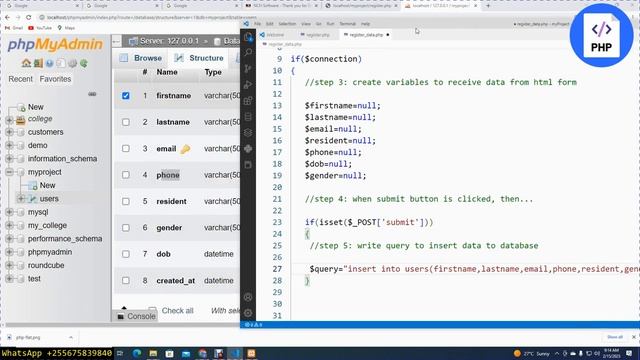Expand the demo database node
This screenshot has height=360, width=640.
click(x=9, y=145)
